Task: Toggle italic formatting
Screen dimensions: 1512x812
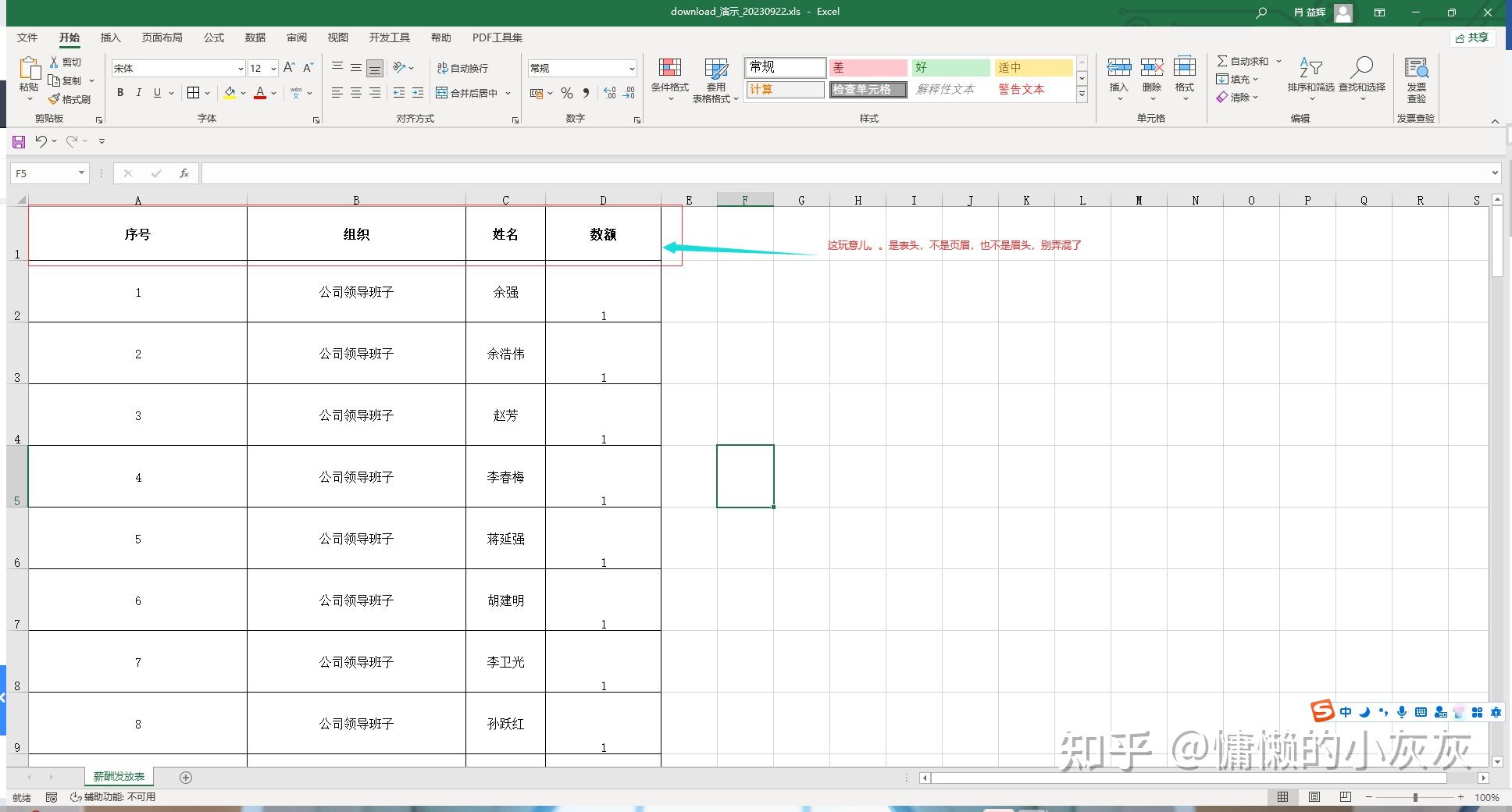Action: 138,93
